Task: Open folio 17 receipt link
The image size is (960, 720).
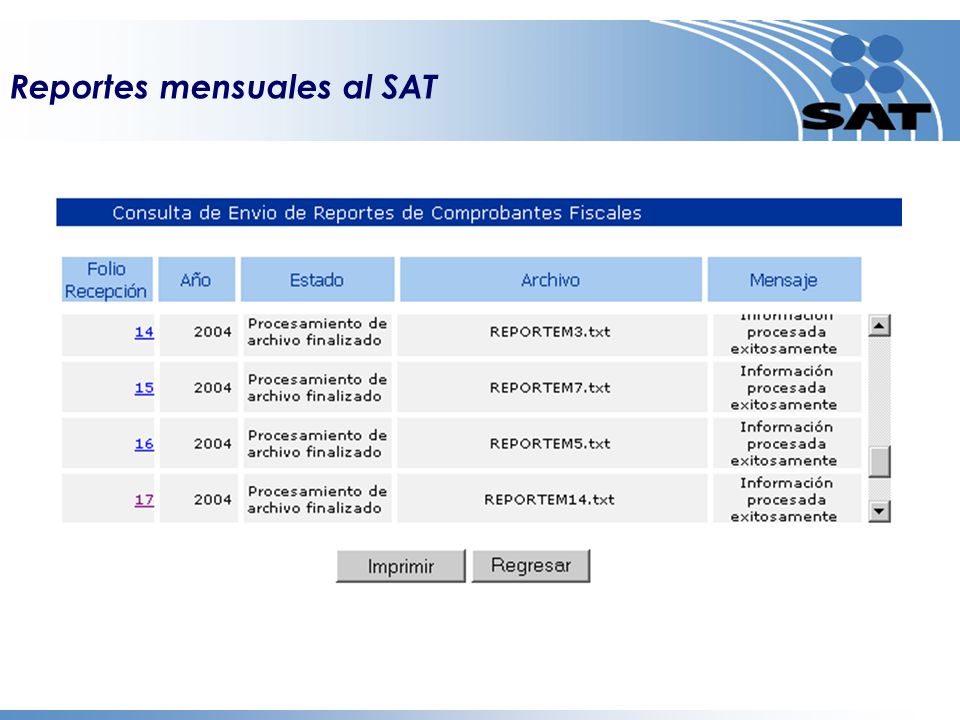Action: coord(144,500)
